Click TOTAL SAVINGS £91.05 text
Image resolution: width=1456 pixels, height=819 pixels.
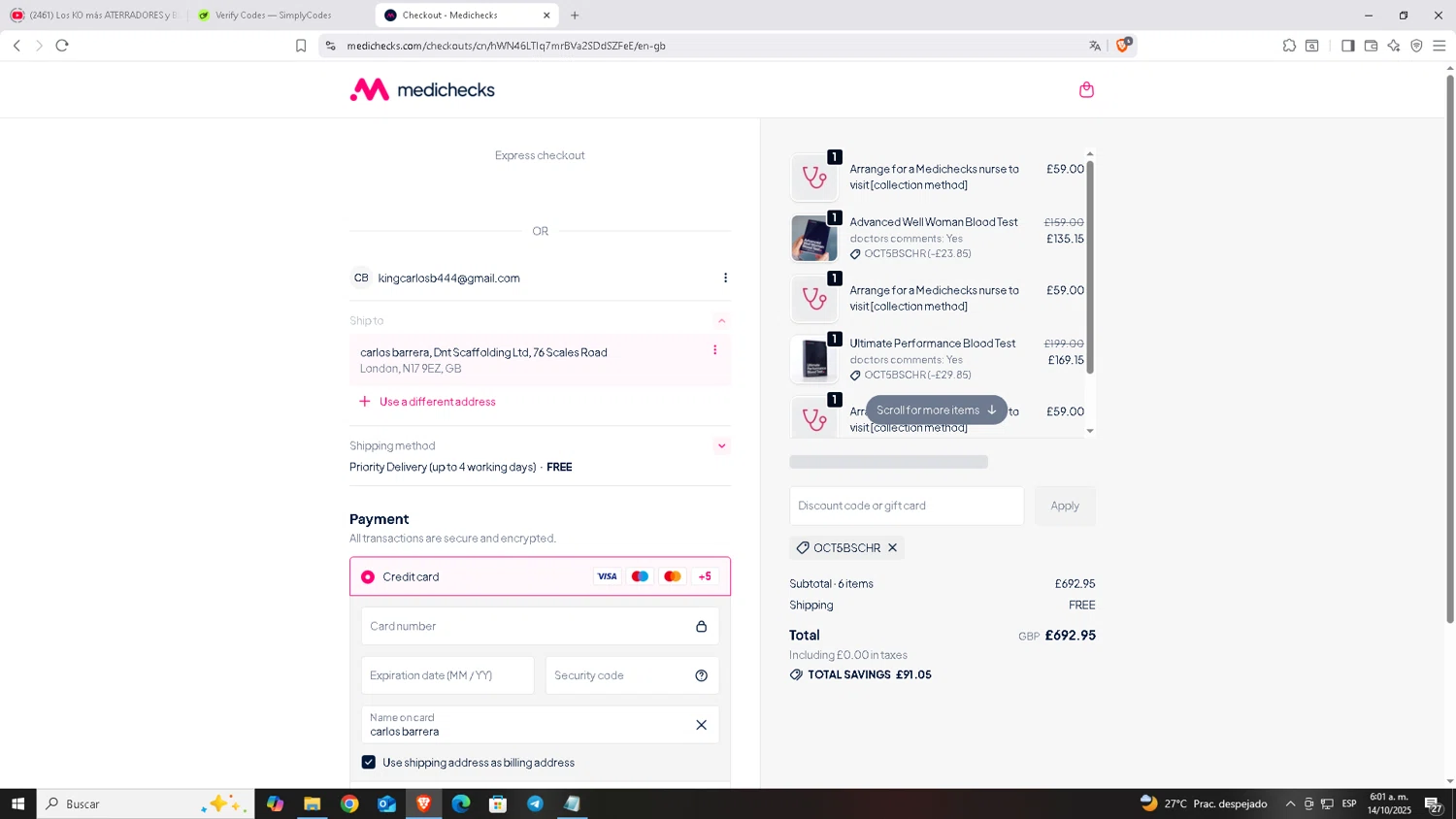coord(869,675)
